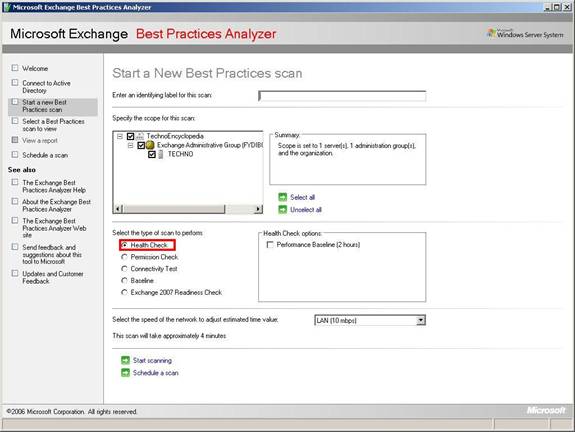Click the Start scanning green arrow icon
This screenshot has height=432, width=575.
(x=125, y=360)
